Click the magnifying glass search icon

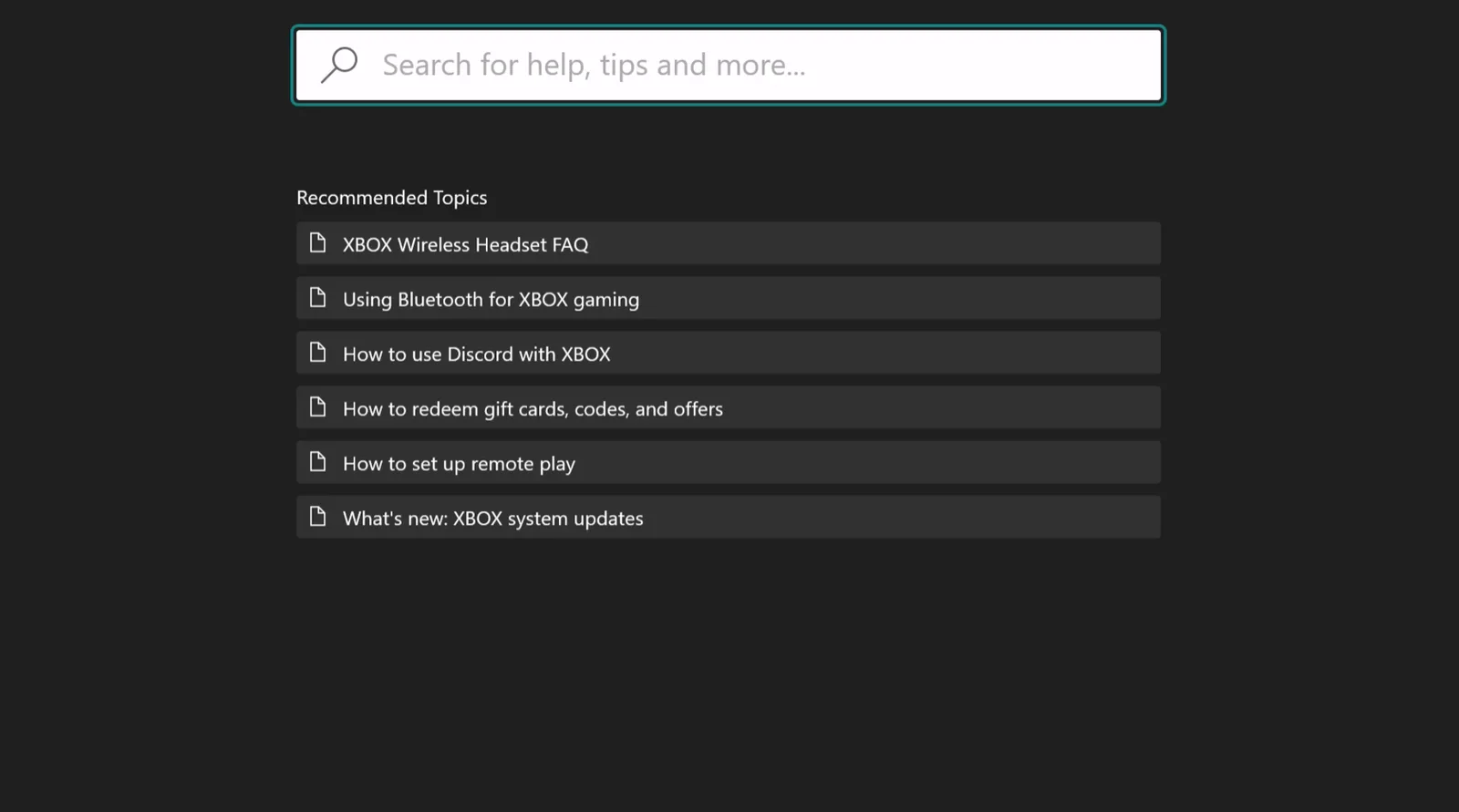point(339,65)
